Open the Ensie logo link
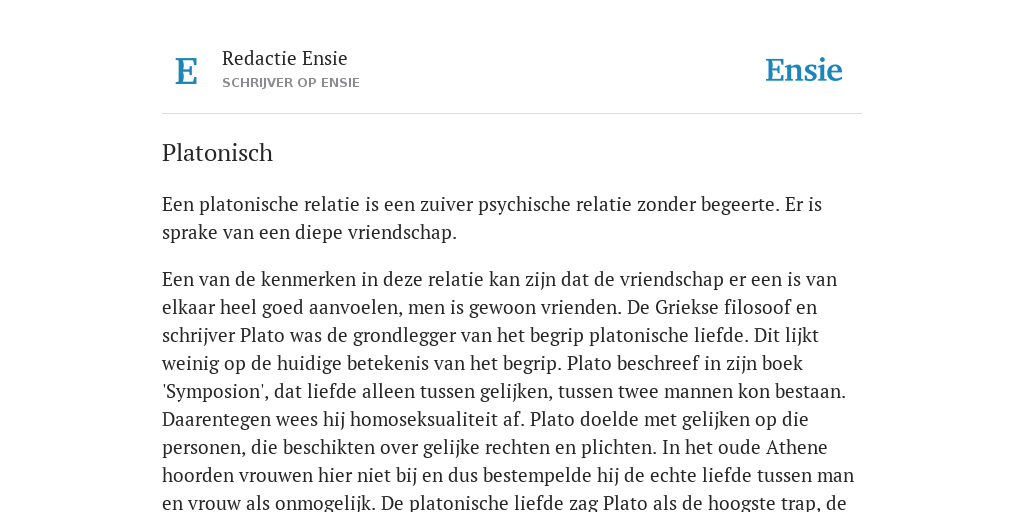 click(803, 70)
